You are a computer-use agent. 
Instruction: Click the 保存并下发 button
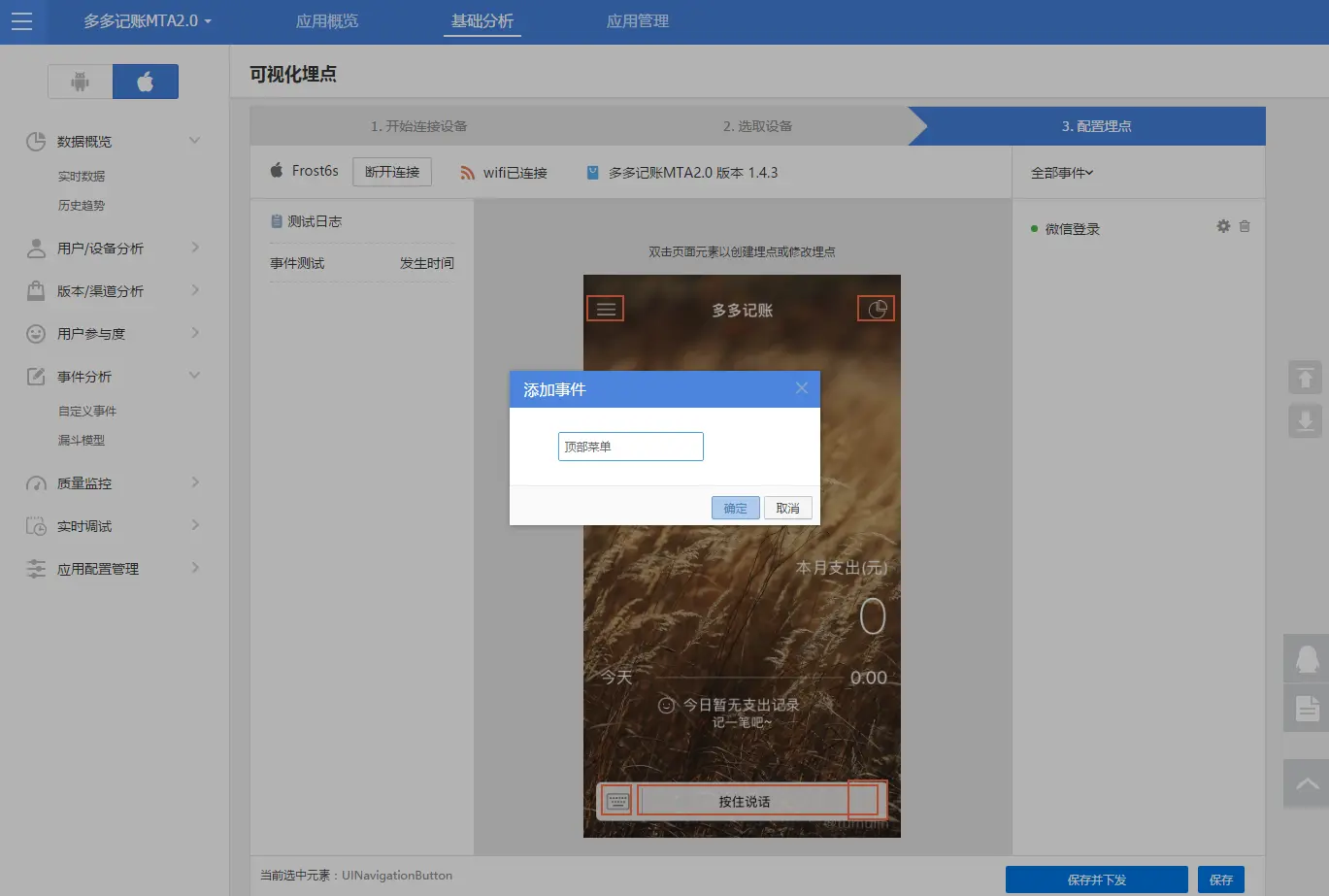tap(1097, 879)
